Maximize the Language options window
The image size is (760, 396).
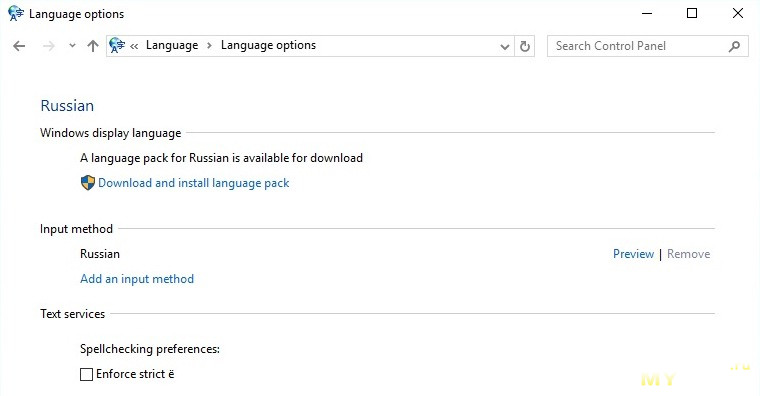point(692,14)
